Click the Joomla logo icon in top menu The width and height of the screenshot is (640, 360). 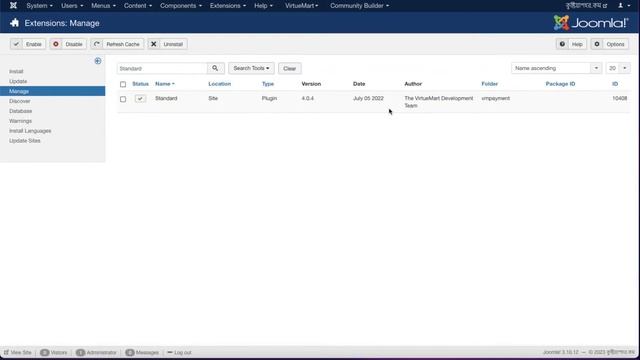[x=13, y=5]
